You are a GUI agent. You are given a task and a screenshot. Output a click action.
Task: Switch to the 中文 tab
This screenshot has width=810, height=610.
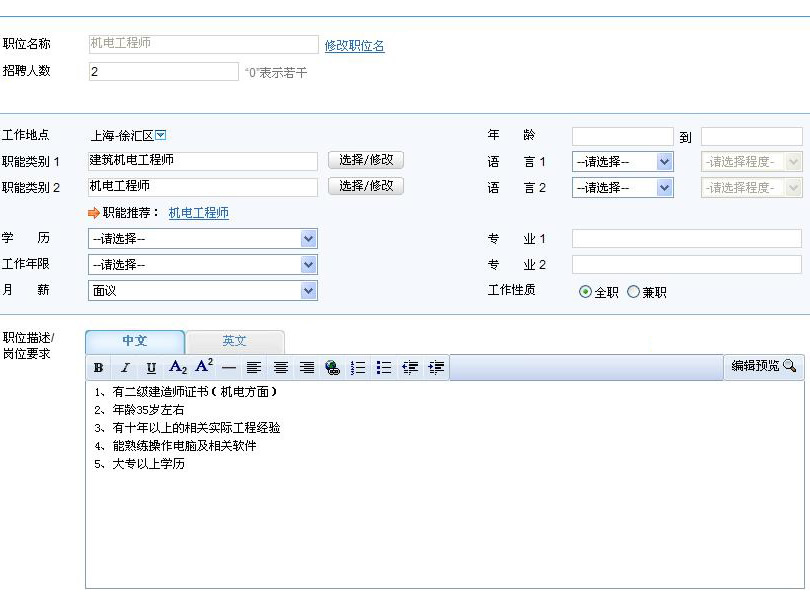[135, 341]
